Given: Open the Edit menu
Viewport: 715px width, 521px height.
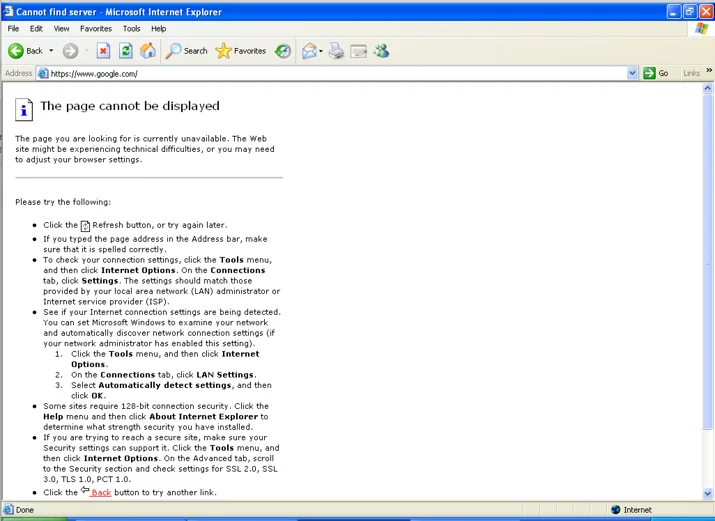Looking at the screenshot, I should 36,29.
